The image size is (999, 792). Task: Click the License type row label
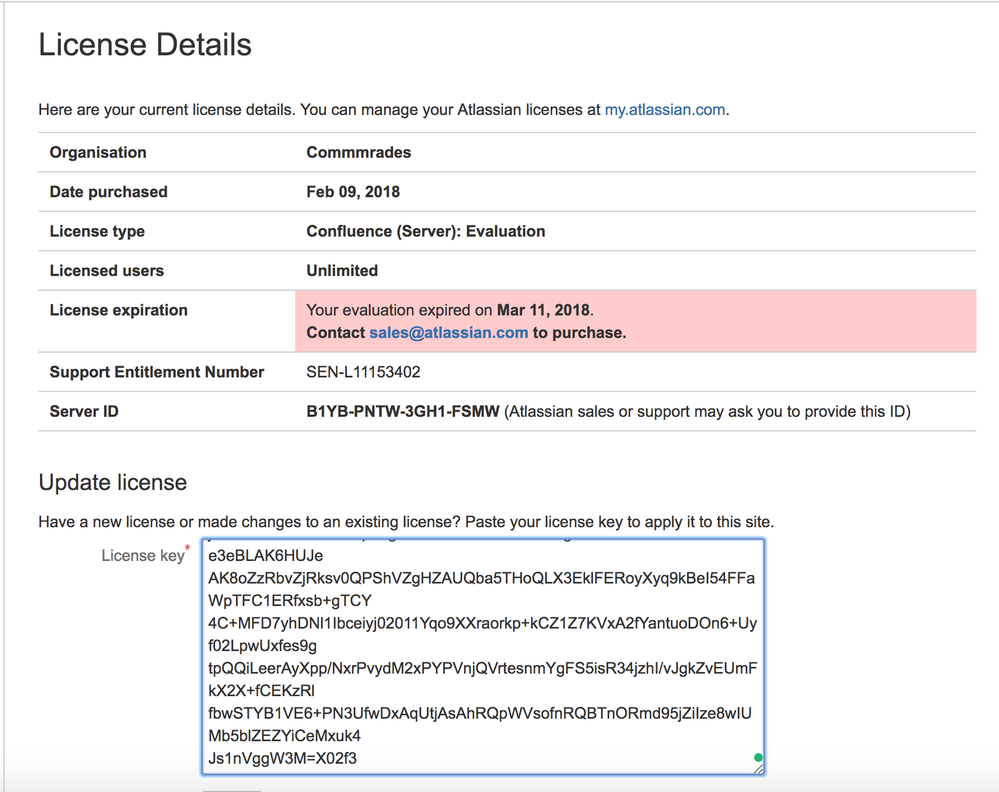[x=97, y=231]
